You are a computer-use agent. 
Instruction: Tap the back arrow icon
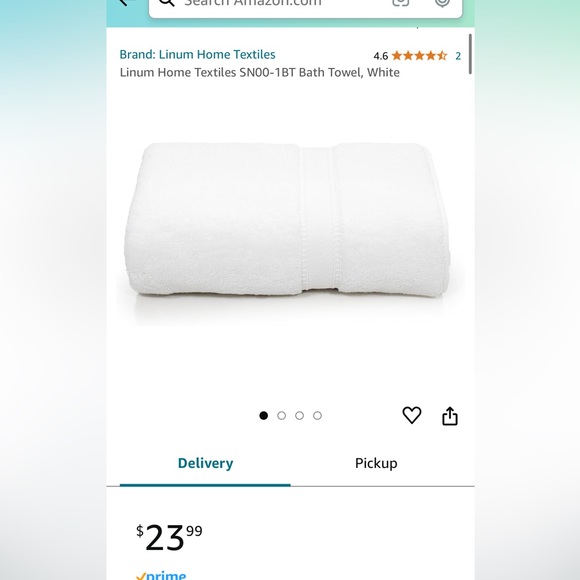click(x=126, y=2)
